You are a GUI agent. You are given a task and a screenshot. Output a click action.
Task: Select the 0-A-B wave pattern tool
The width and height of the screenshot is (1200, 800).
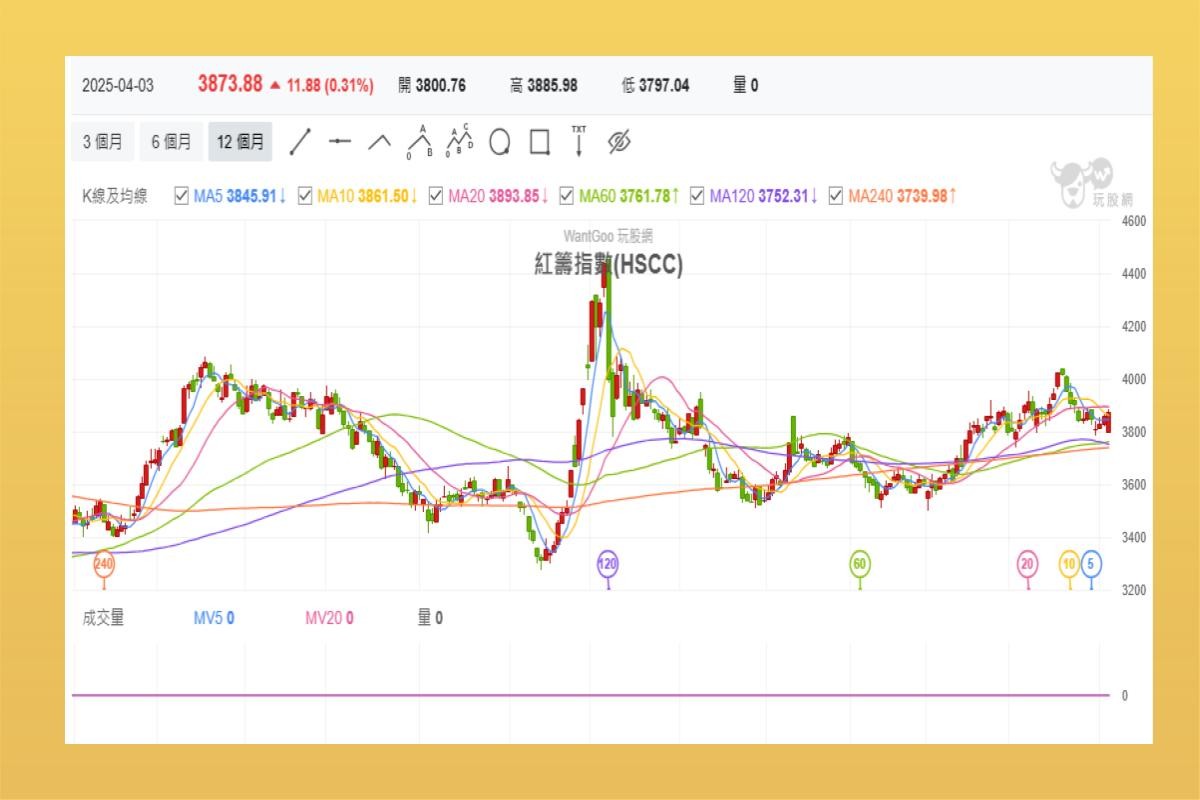(x=419, y=142)
